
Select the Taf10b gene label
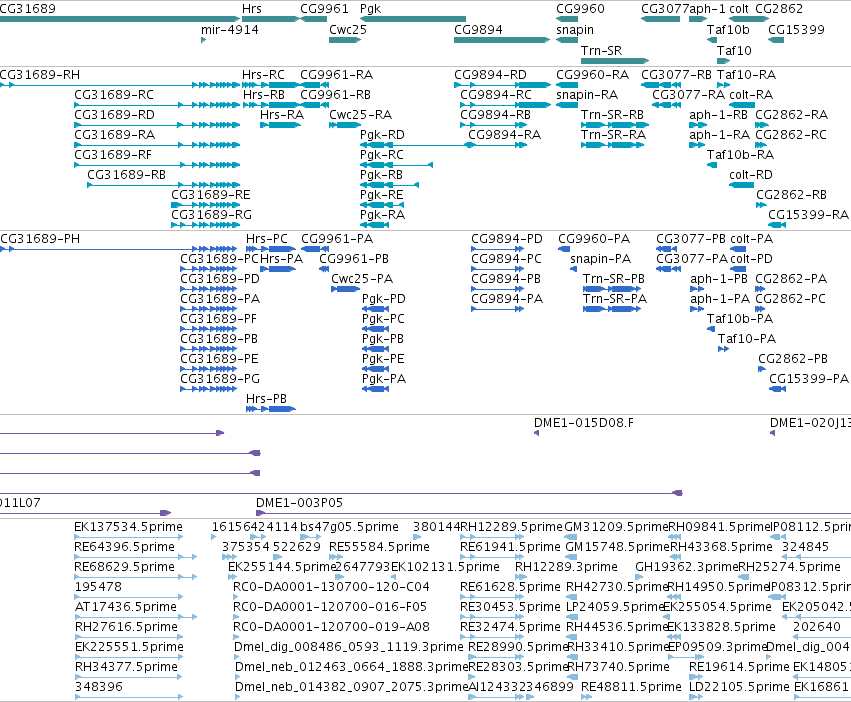(728, 30)
